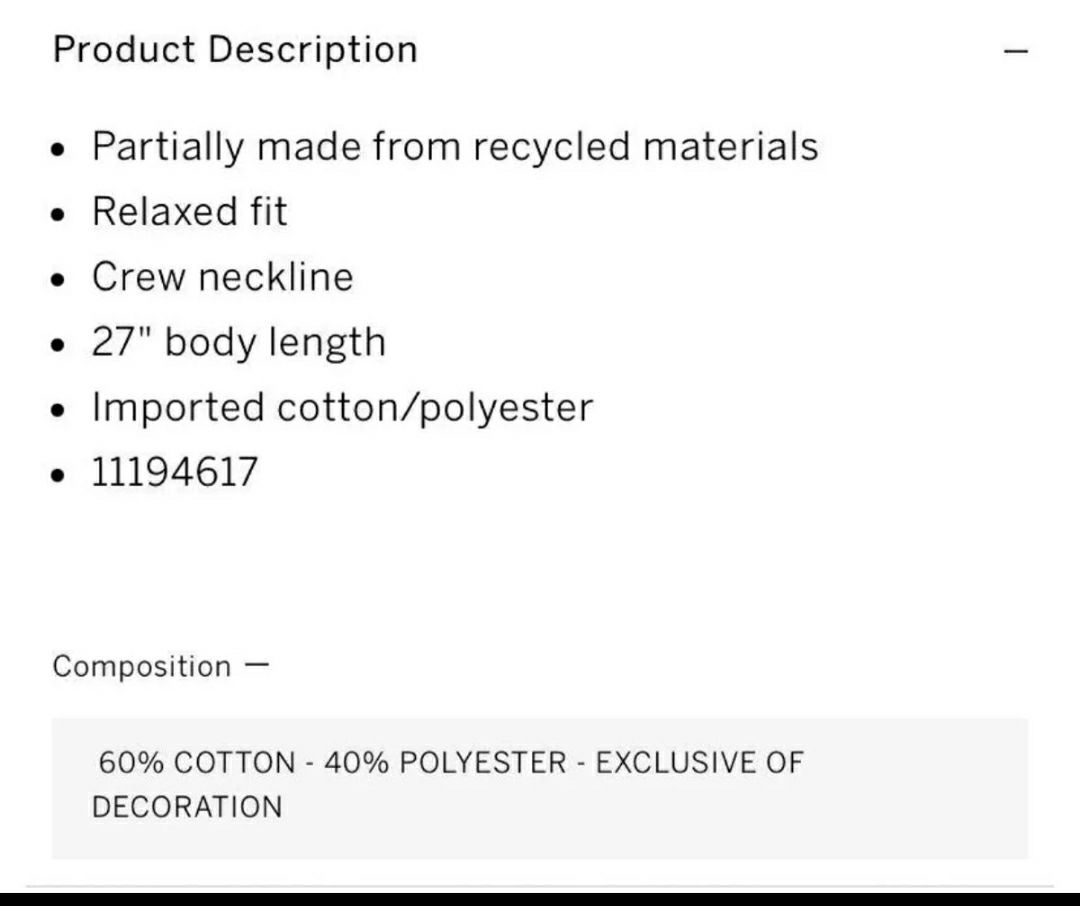Click the bullet beside 11194617
The width and height of the screenshot is (1080, 906).
tap(58, 475)
